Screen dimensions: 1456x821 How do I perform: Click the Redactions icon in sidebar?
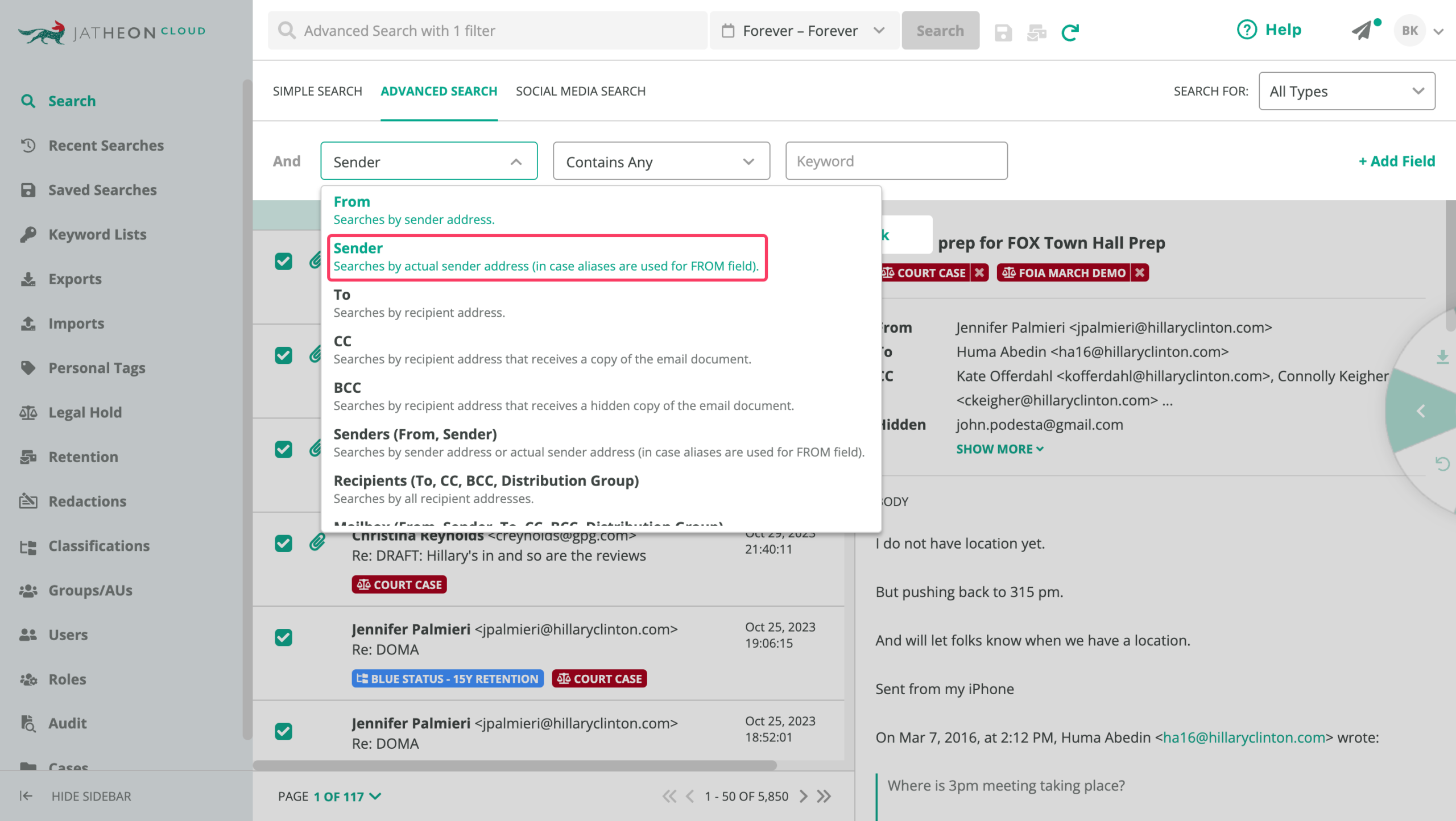click(x=28, y=501)
